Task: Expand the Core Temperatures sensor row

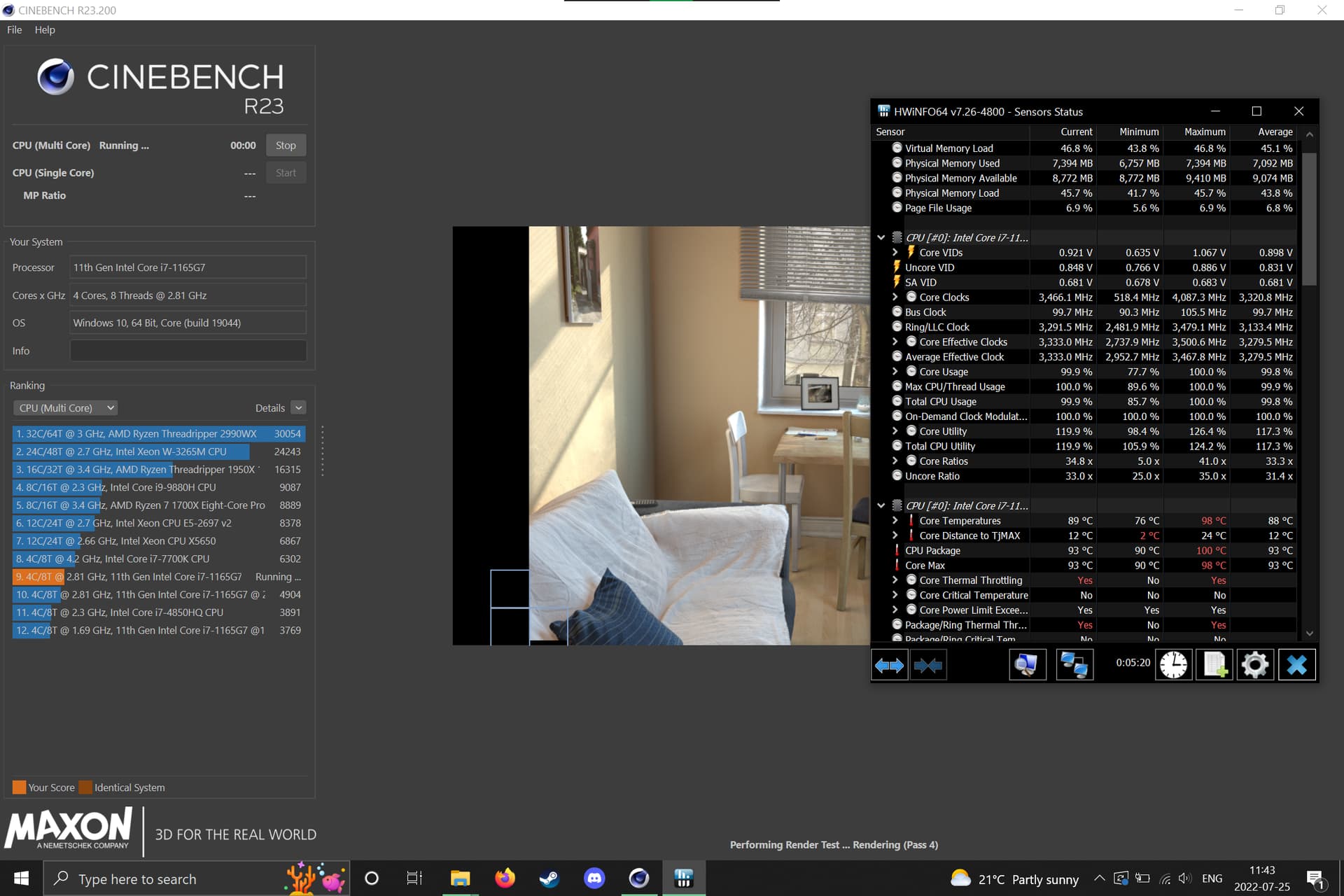Action: tap(895, 520)
